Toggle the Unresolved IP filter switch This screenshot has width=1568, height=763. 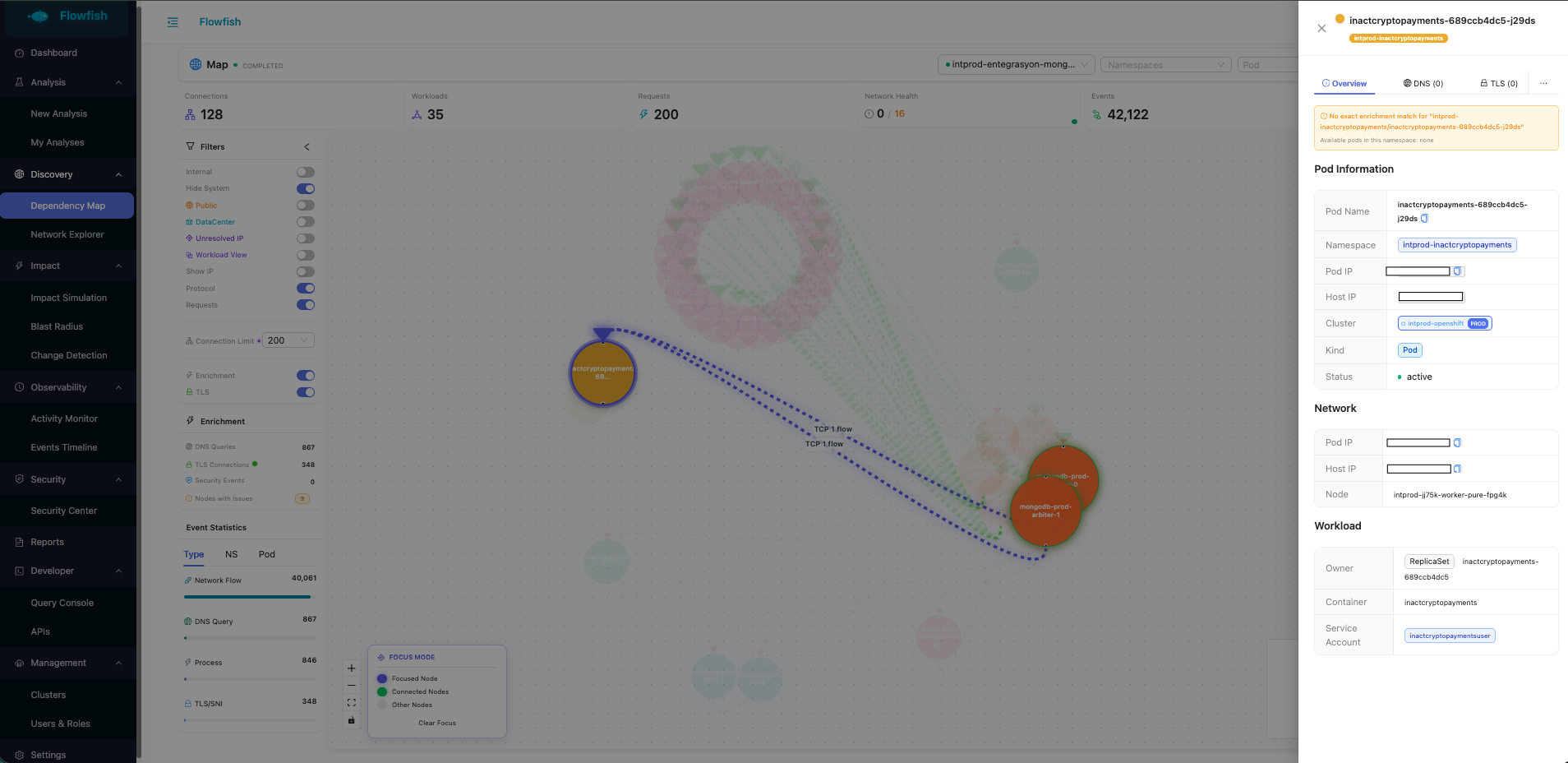pyautogui.click(x=306, y=238)
